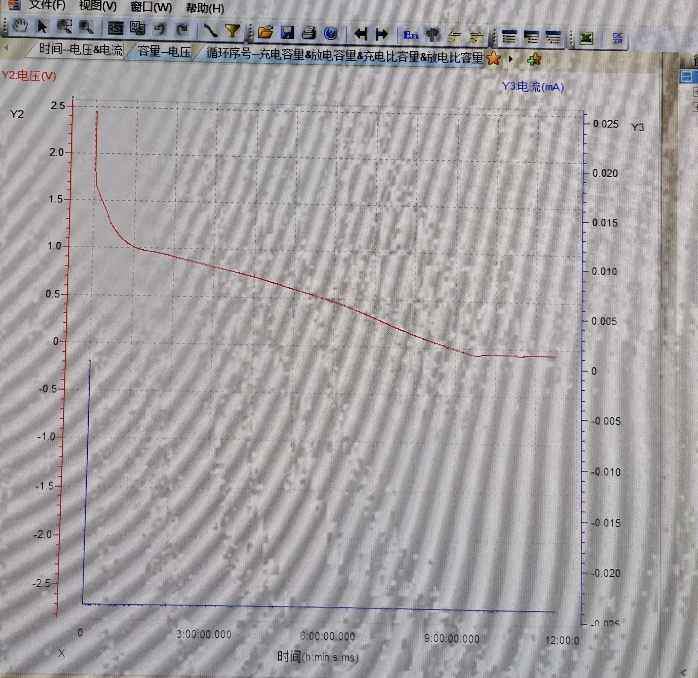The height and width of the screenshot is (678, 698).
Task: Click the 6:00:00.000 time tick label
Action: pos(328,636)
